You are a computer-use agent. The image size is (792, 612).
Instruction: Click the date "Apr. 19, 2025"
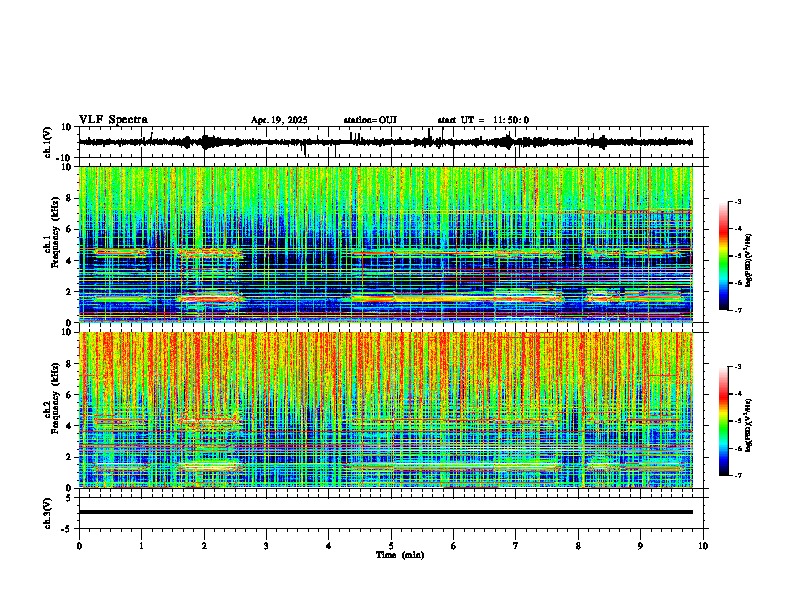279,120
